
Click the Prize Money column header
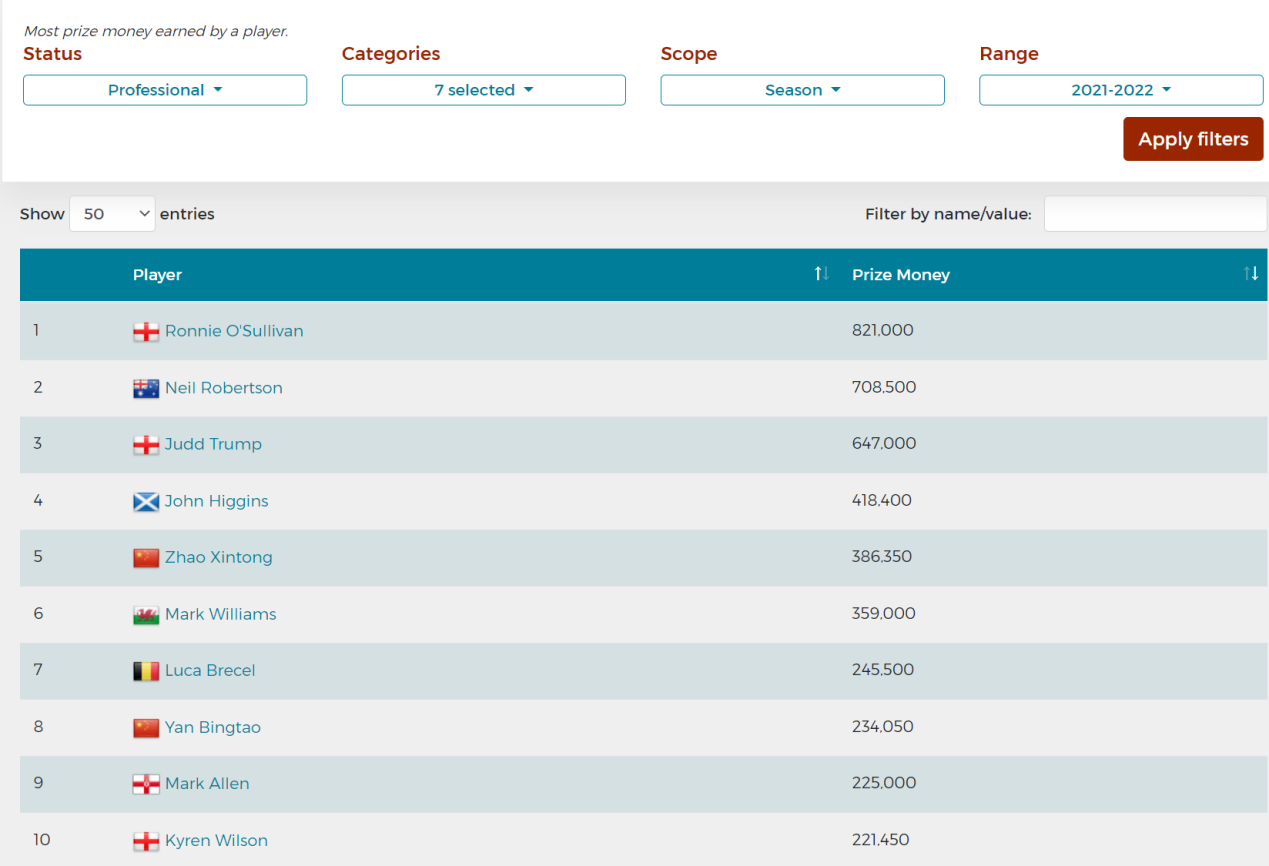(901, 275)
